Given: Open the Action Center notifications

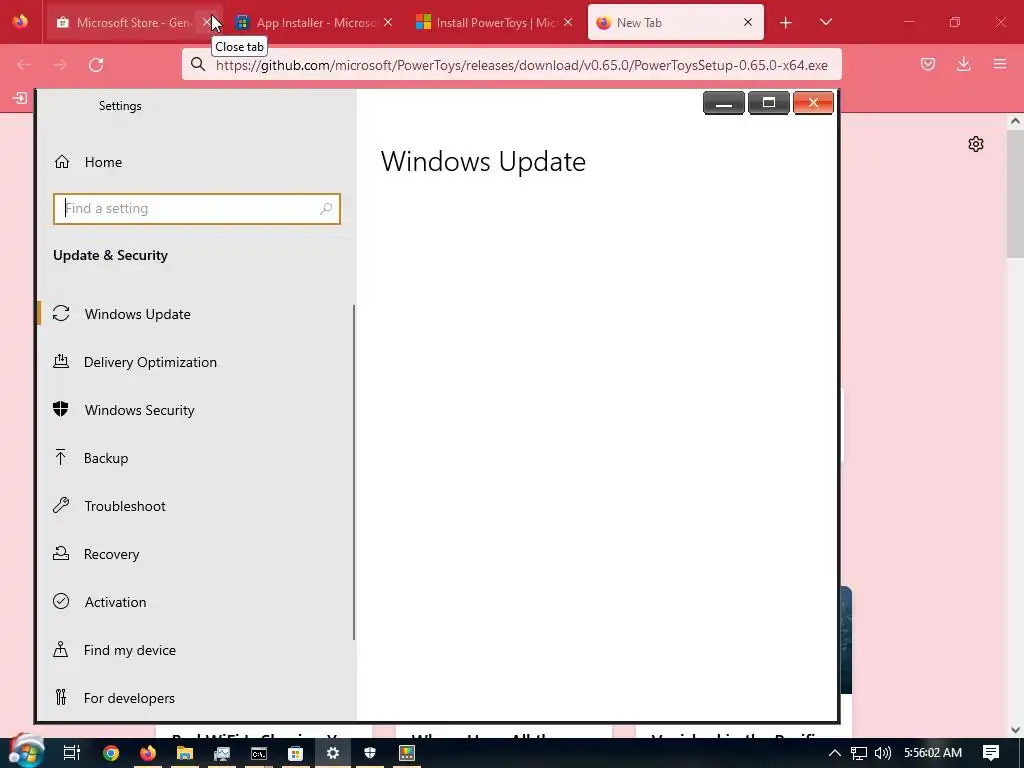Looking at the screenshot, I should [991, 753].
